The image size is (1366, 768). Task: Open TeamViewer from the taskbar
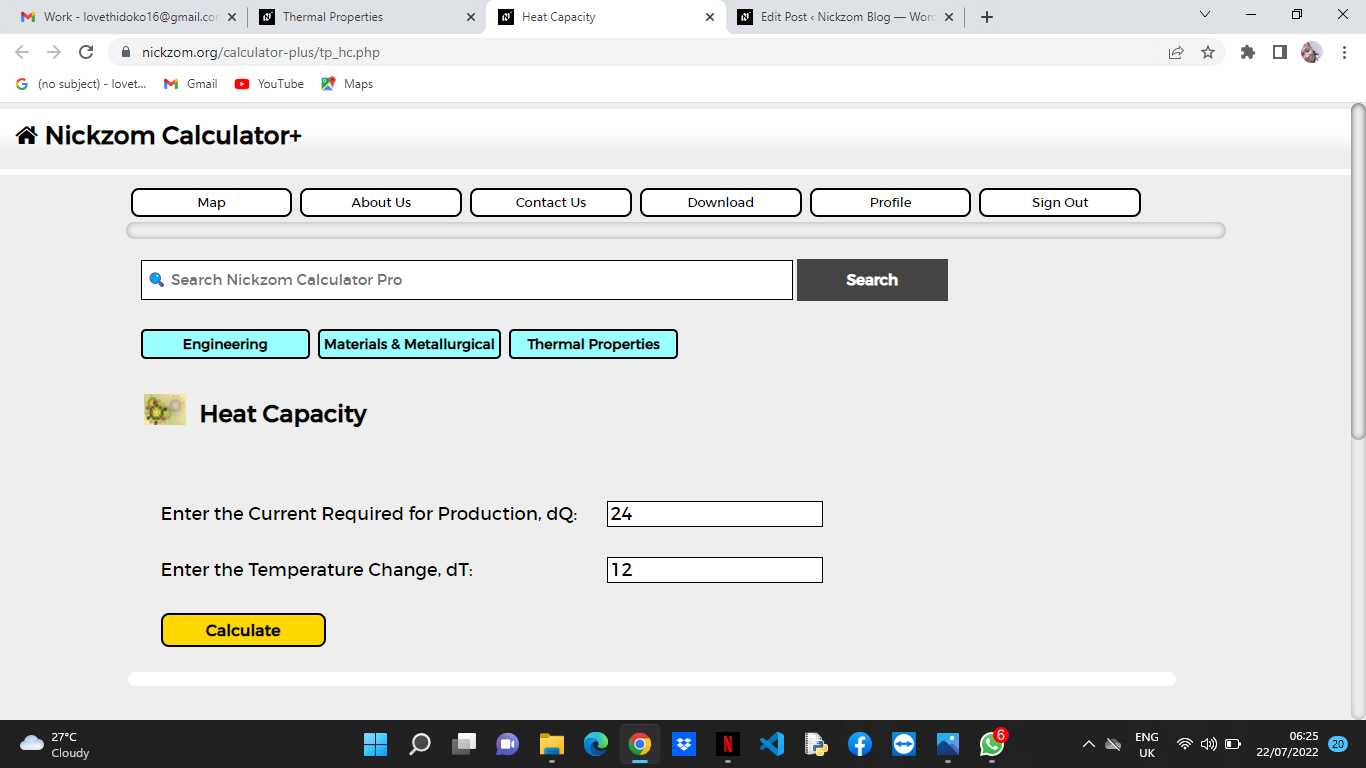click(904, 744)
